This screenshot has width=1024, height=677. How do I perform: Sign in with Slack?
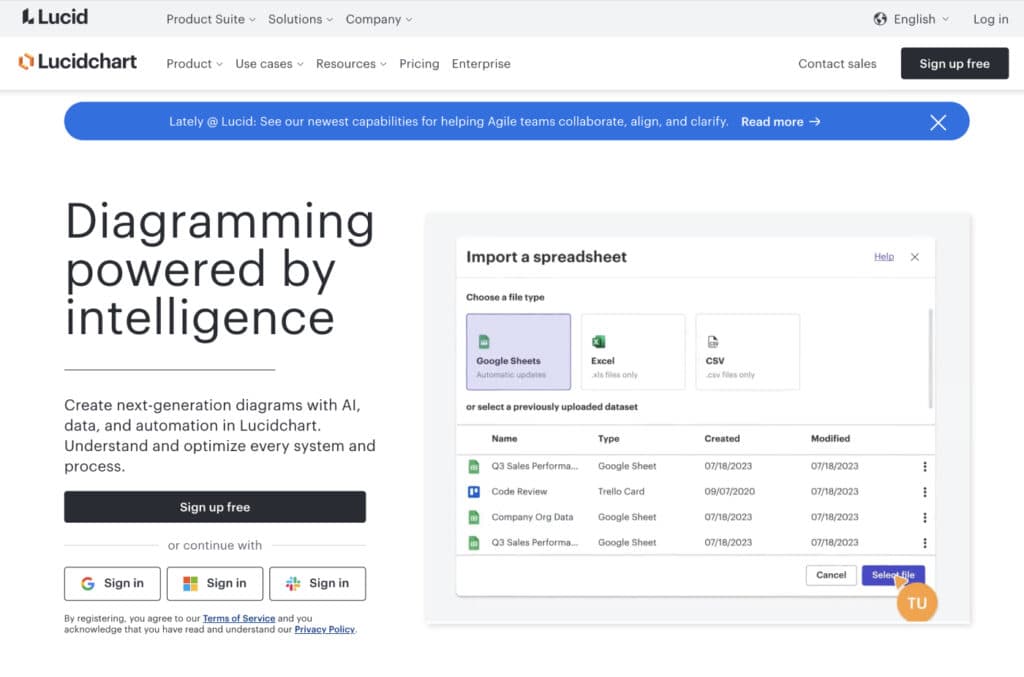pos(318,583)
